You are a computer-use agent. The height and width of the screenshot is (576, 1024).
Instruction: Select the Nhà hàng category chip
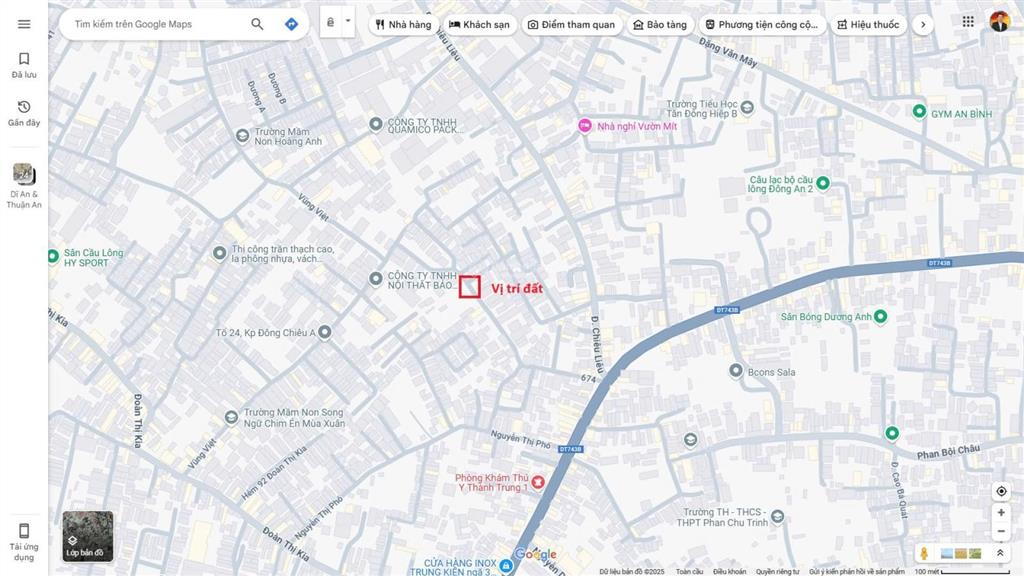[404, 25]
